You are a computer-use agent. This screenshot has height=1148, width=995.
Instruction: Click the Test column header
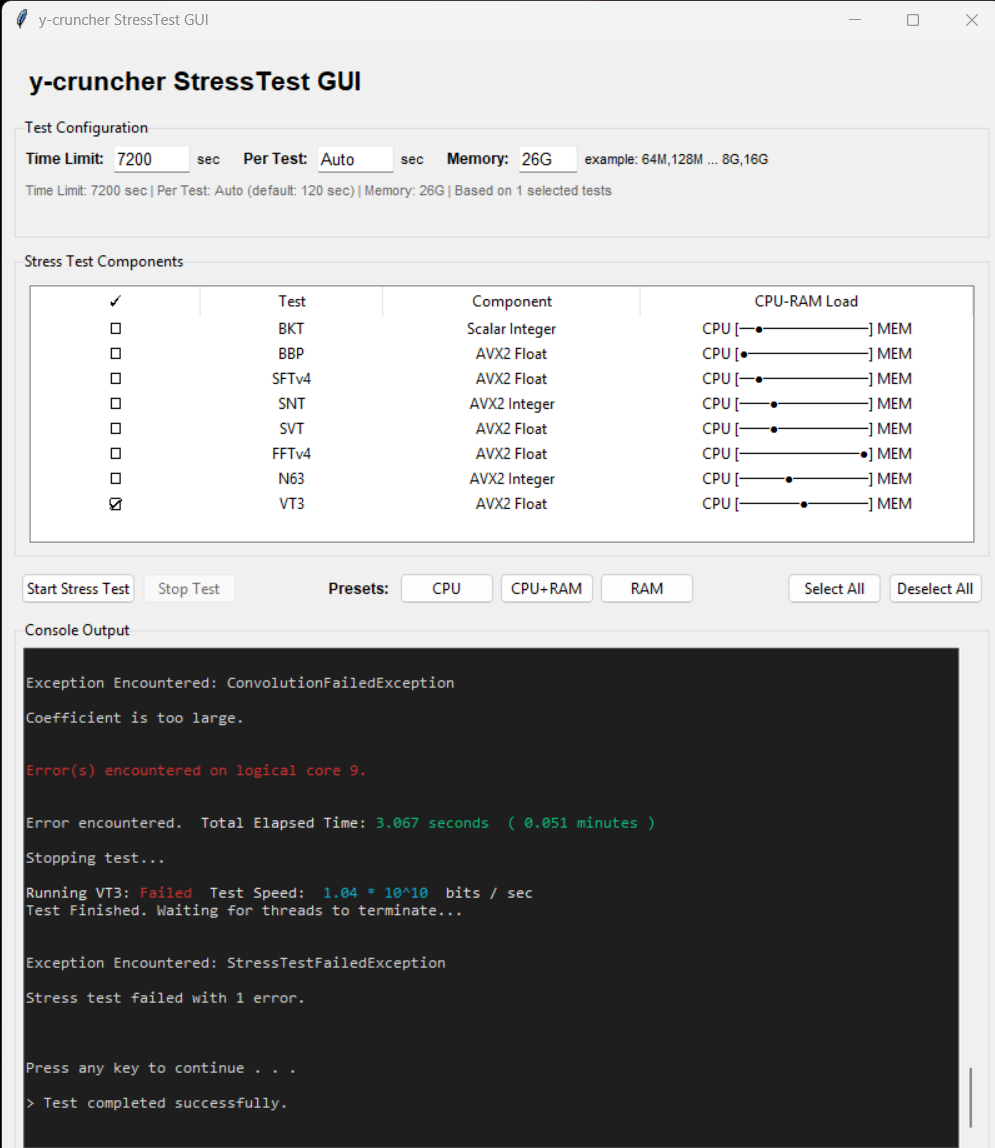pyautogui.click(x=291, y=301)
